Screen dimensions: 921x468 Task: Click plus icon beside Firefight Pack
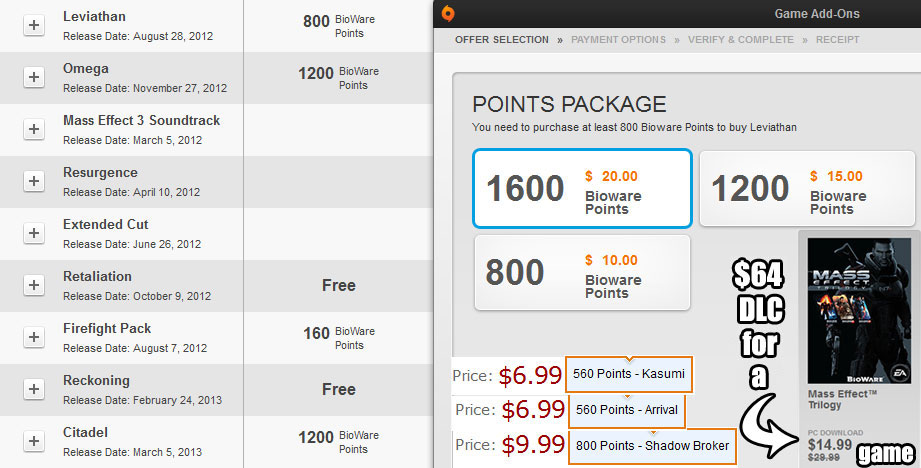[33, 337]
